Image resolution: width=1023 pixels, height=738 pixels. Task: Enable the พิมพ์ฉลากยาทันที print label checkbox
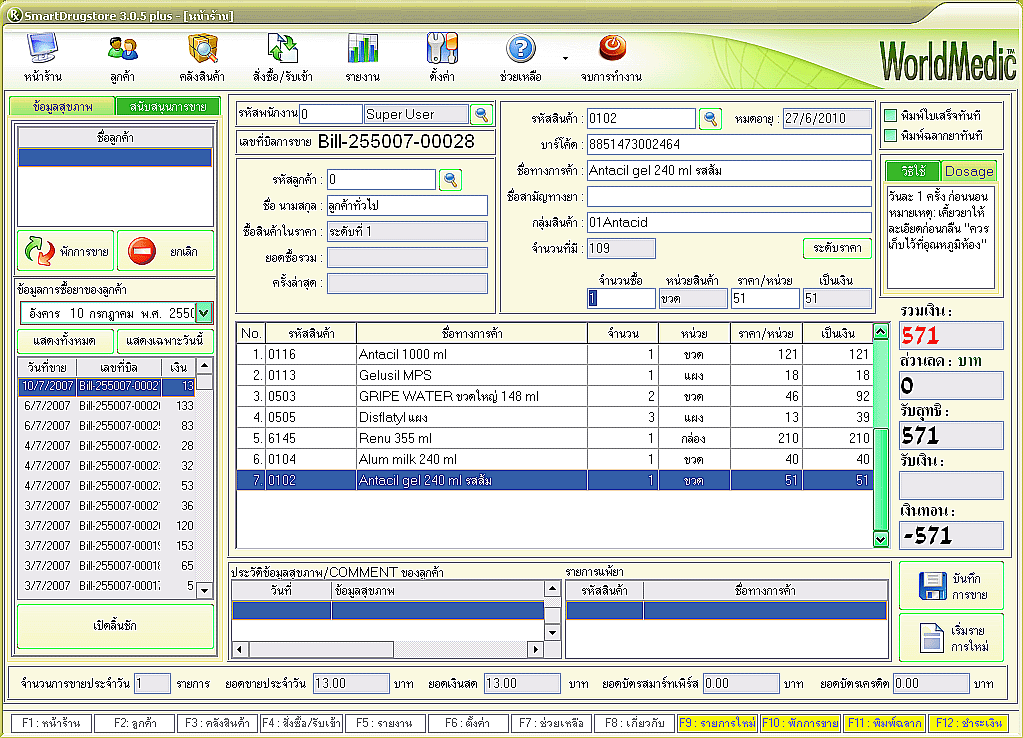point(890,135)
